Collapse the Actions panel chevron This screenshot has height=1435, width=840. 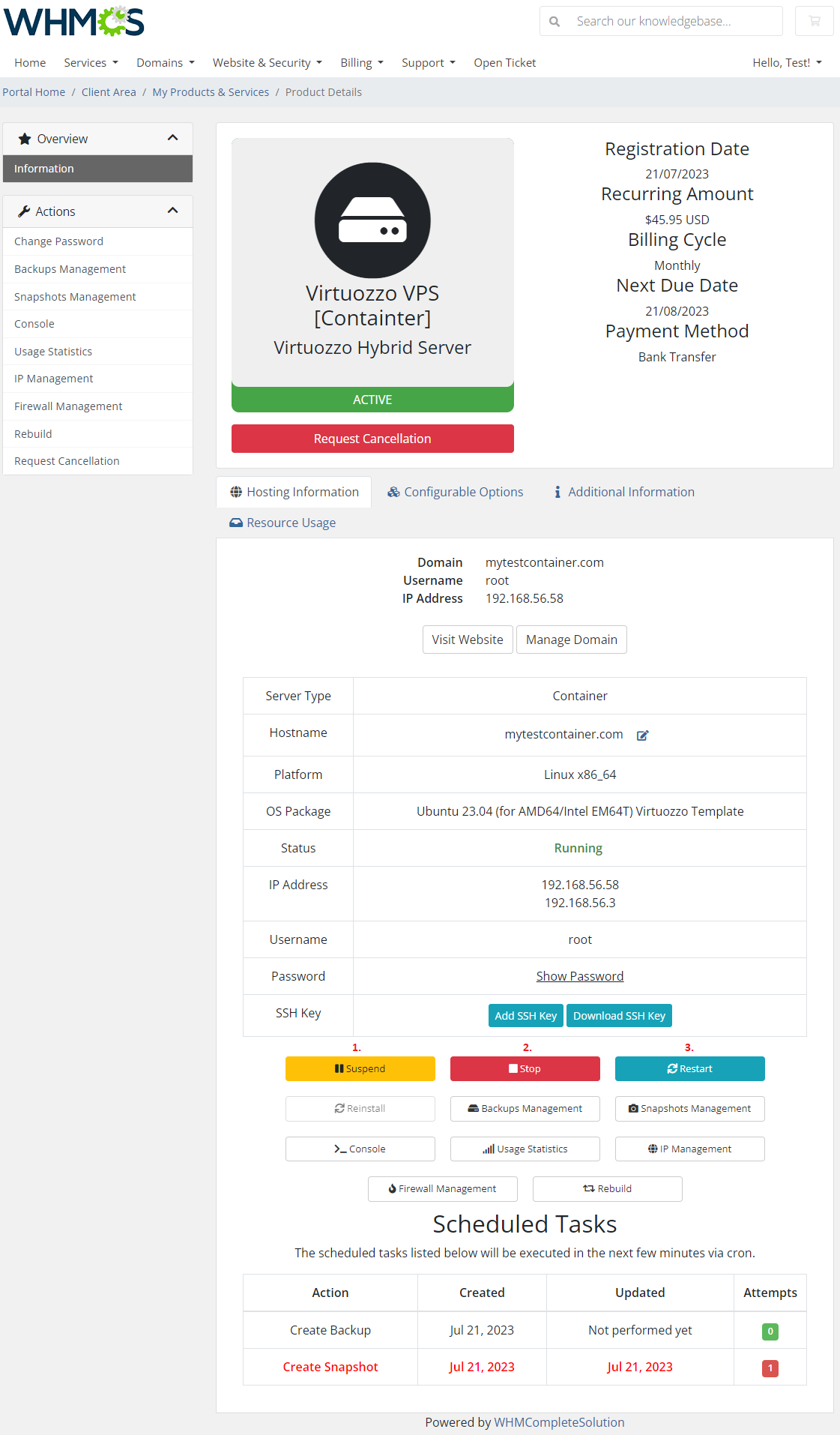pos(173,211)
